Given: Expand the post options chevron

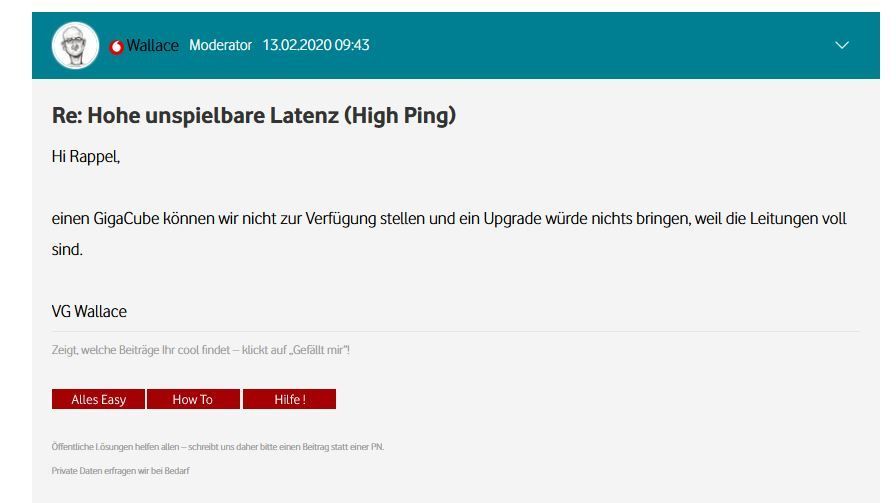Looking at the screenshot, I should tap(842, 45).
